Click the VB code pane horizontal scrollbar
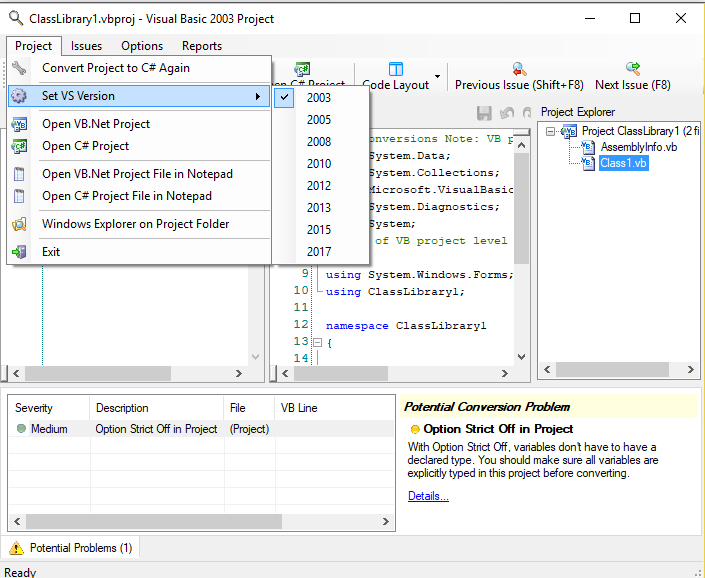This screenshot has height=578, width=705. [128, 373]
